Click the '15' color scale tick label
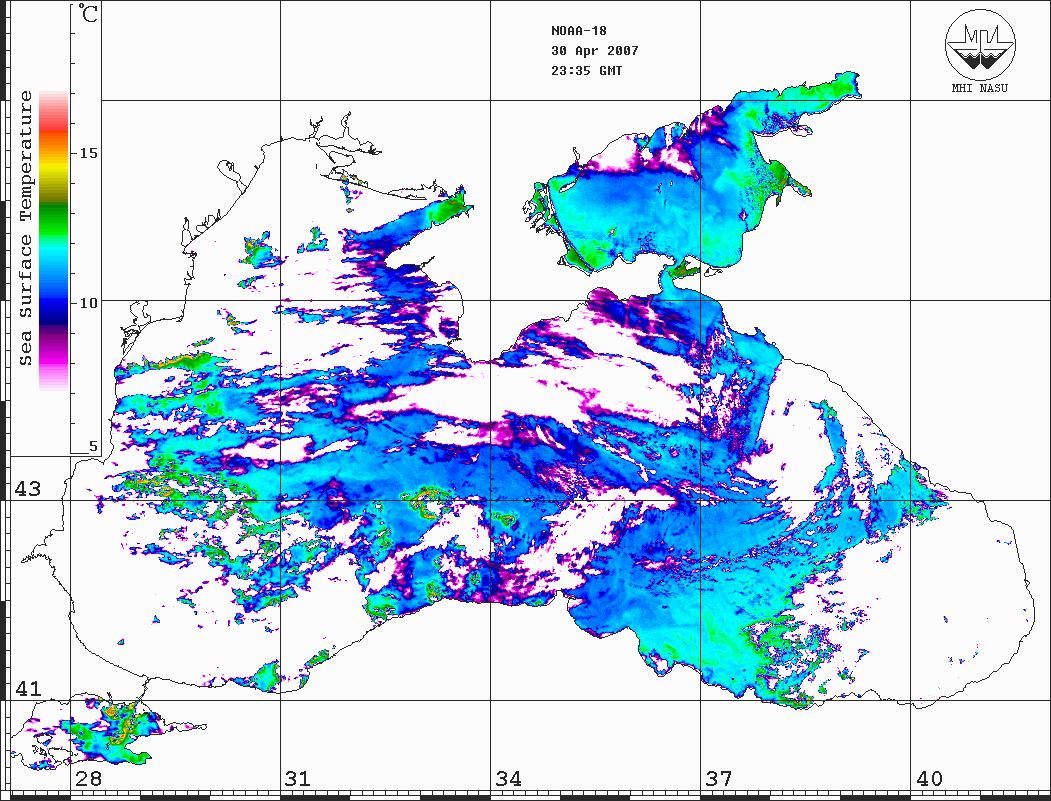The height and width of the screenshot is (801, 1051). tap(88, 153)
